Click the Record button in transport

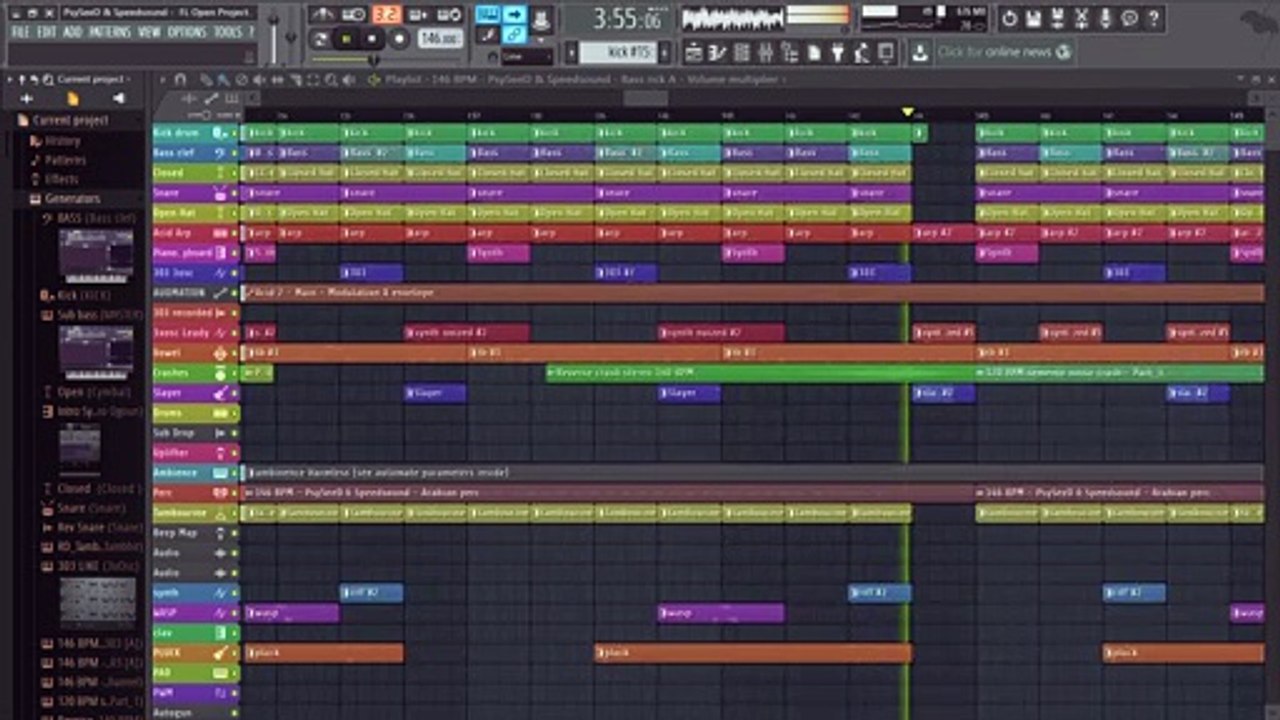399,39
